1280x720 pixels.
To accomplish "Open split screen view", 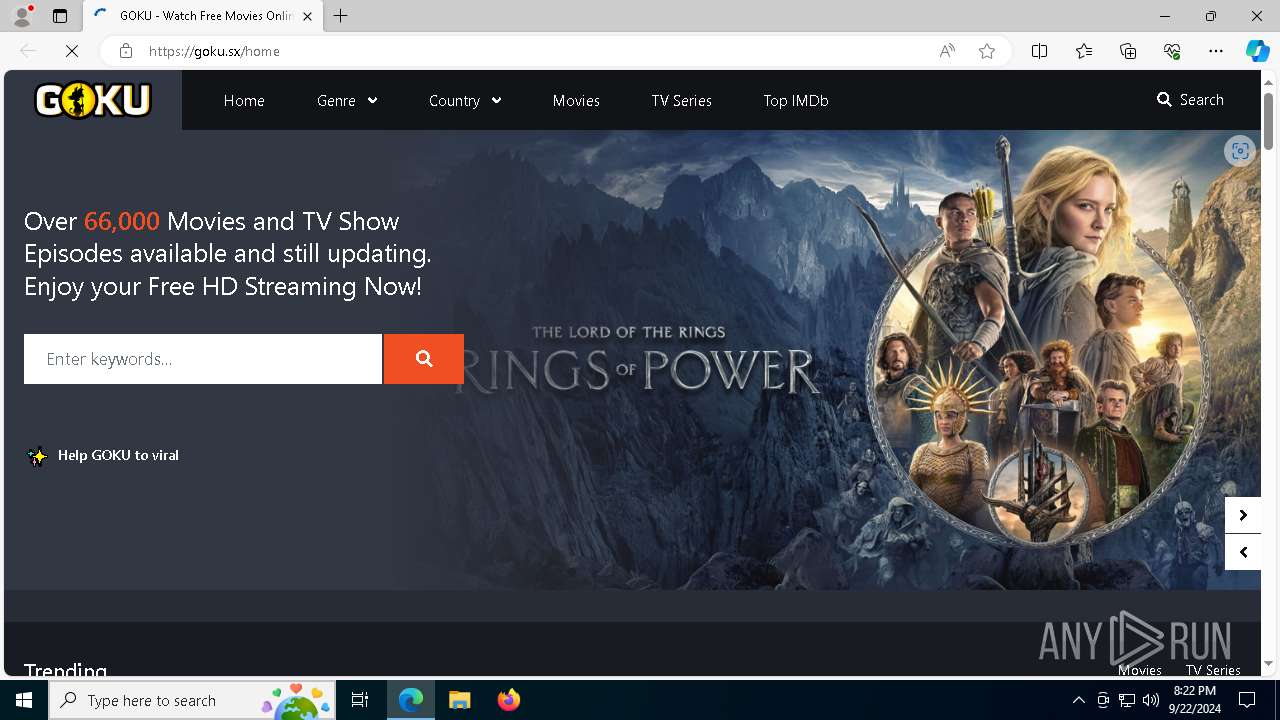I will 1040,51.
